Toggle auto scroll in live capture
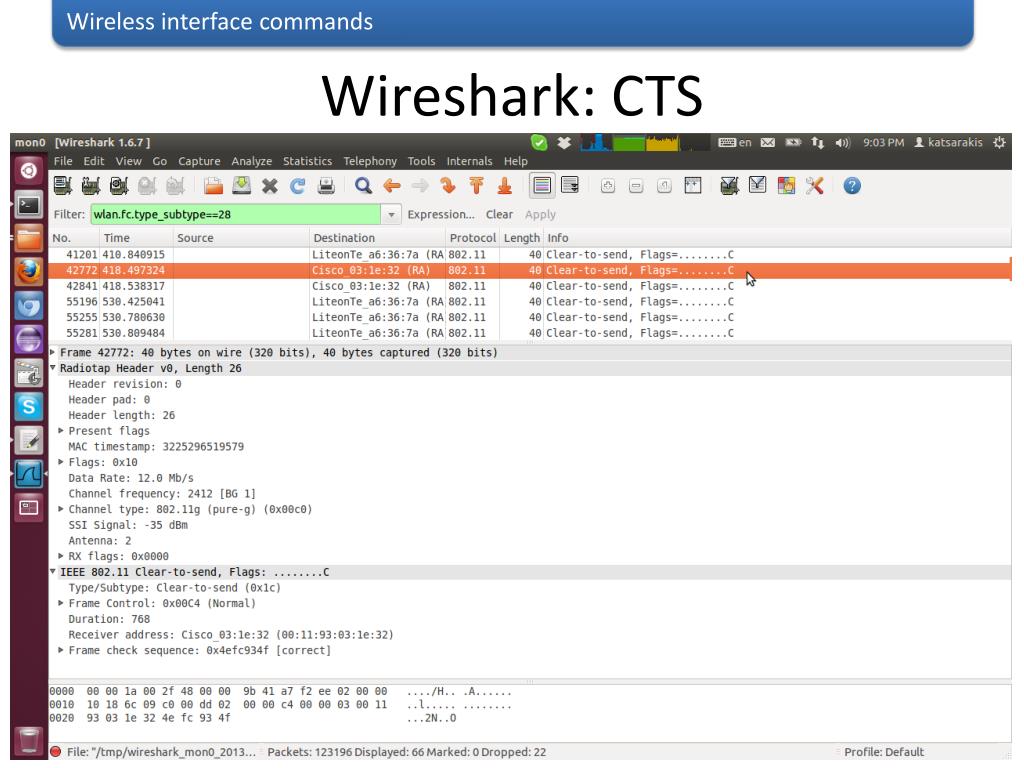 point(570,186)
